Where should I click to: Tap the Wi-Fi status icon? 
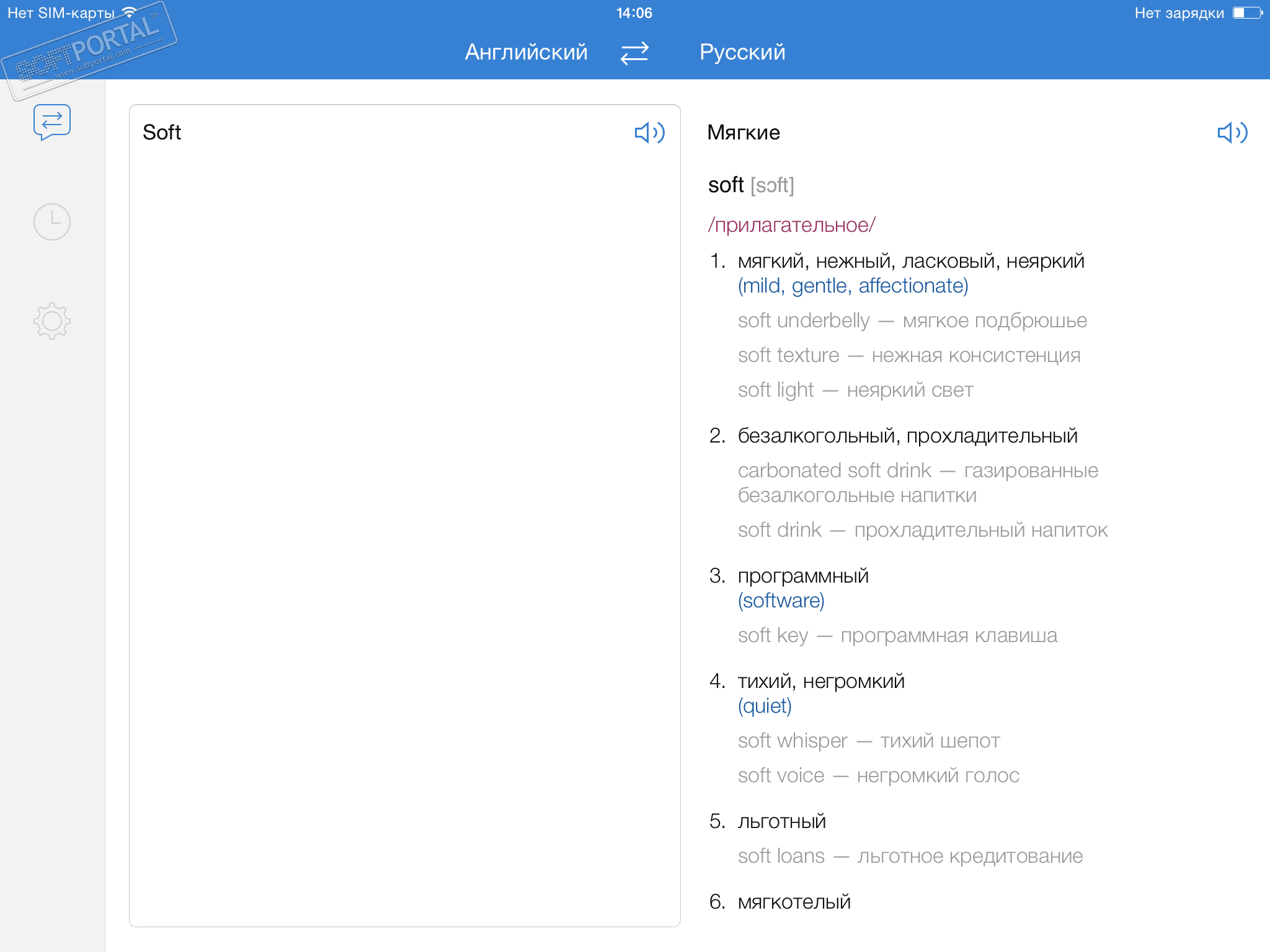pos(130,12)
